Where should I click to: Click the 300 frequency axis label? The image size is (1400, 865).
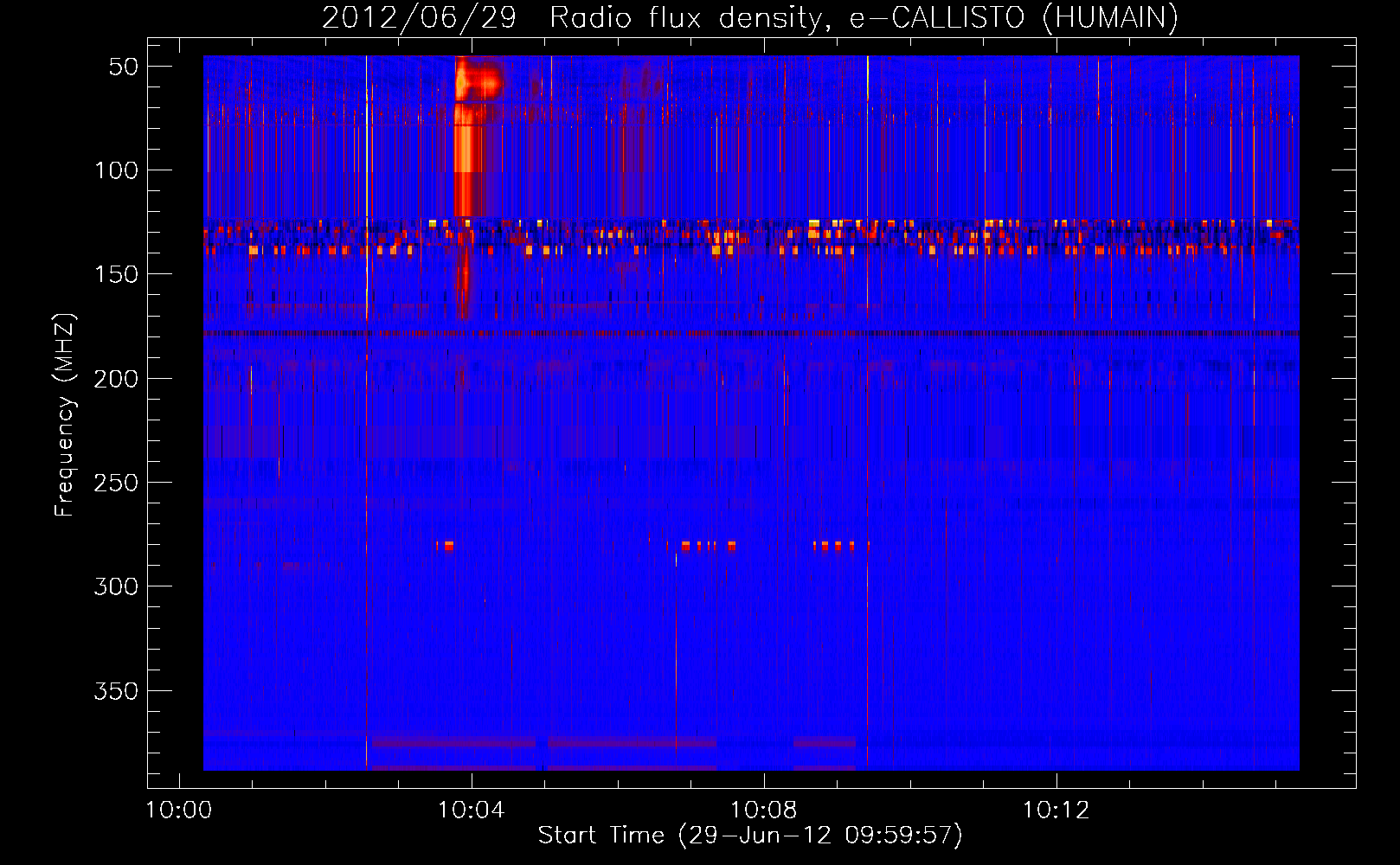pos(116,586)
